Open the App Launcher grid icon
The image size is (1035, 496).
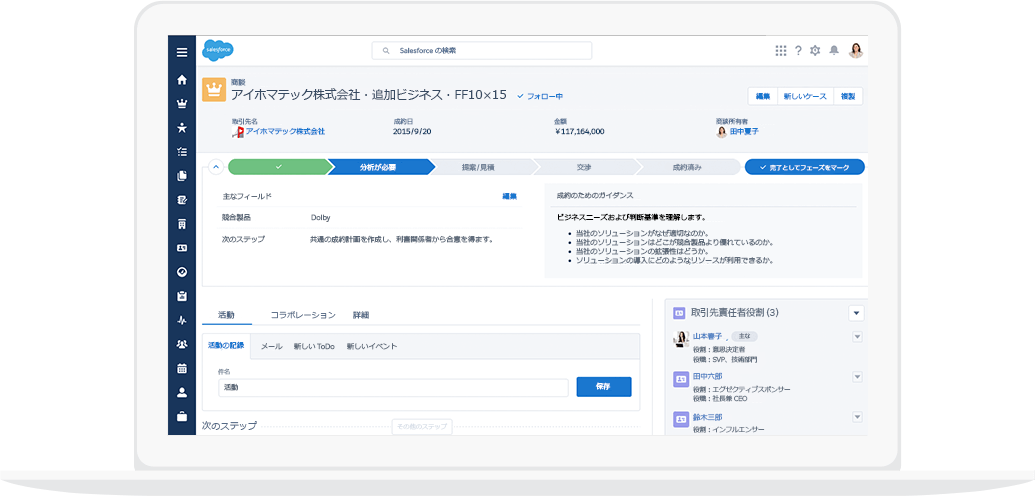click(x=780, y=51)
